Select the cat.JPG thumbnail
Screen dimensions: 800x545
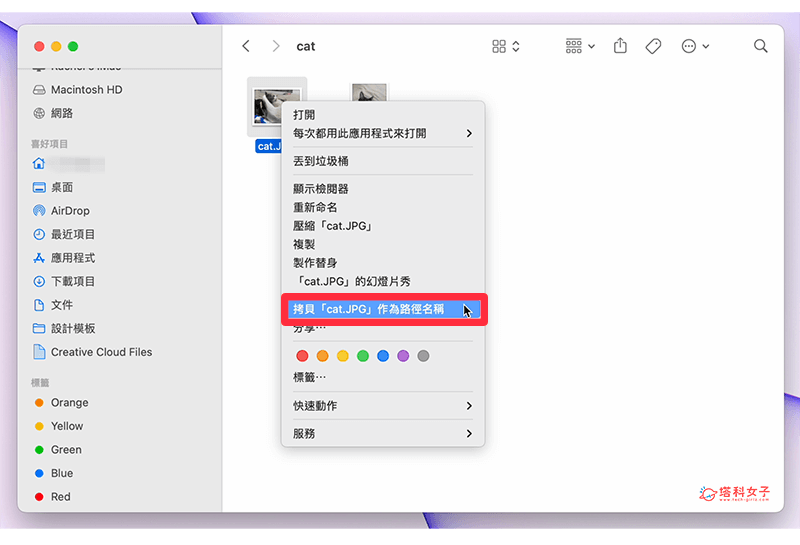[x=266, y=107]
